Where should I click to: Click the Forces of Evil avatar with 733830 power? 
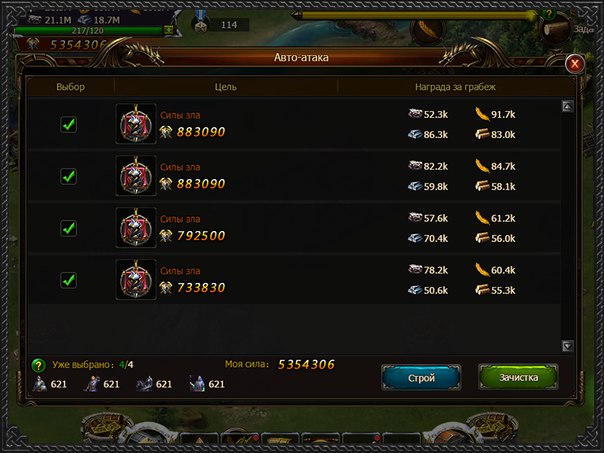point(136,280)
